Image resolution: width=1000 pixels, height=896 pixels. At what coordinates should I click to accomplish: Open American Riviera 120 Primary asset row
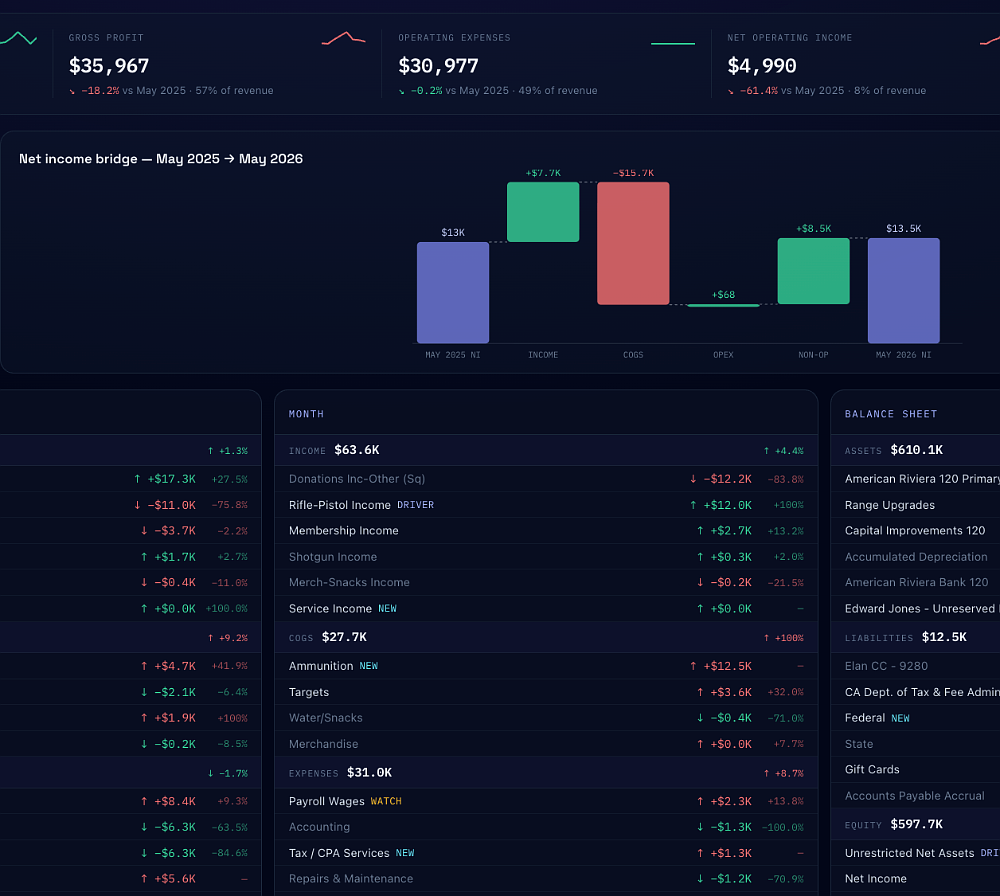tap(915, 479)
